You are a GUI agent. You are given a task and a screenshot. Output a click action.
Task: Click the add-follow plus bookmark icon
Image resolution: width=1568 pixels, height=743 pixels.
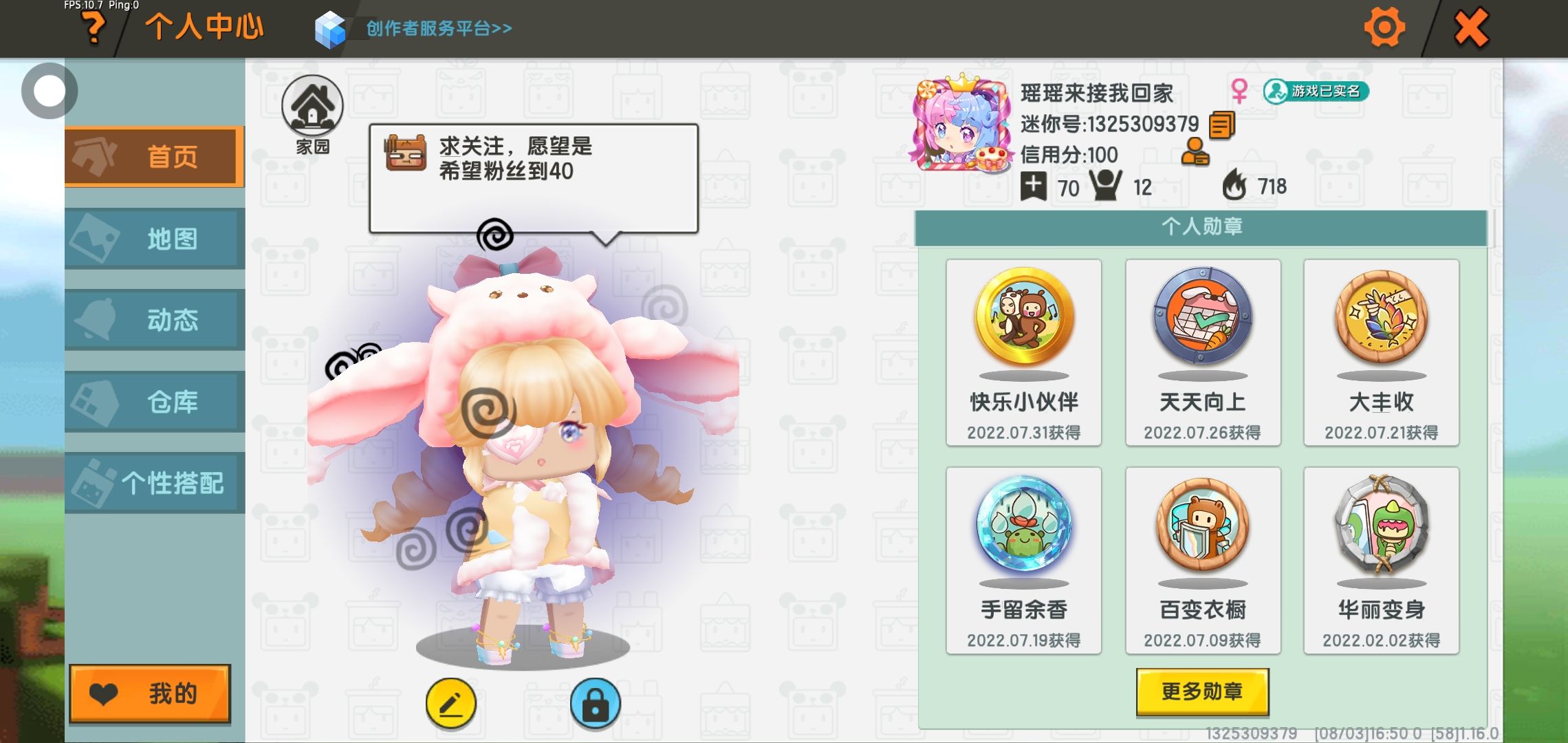coord(1033,186)
